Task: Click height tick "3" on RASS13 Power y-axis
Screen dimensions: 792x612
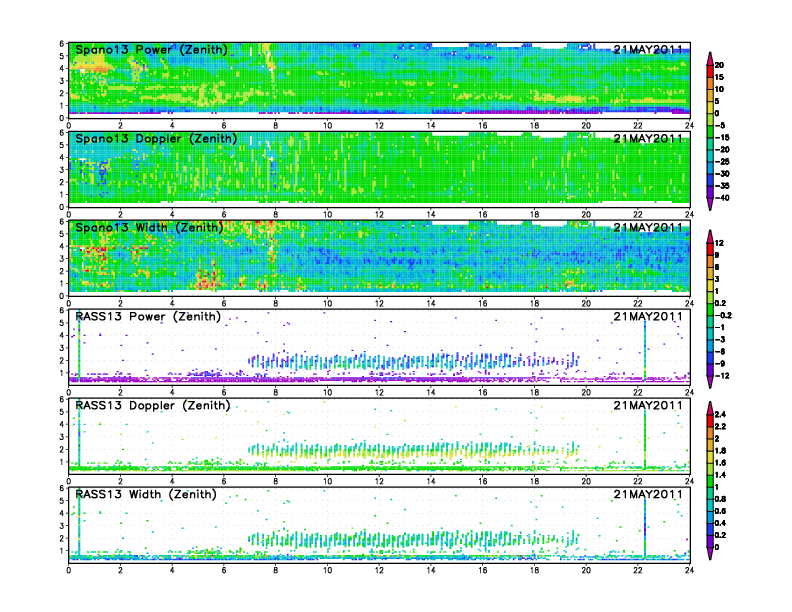Action: (62, 348)
